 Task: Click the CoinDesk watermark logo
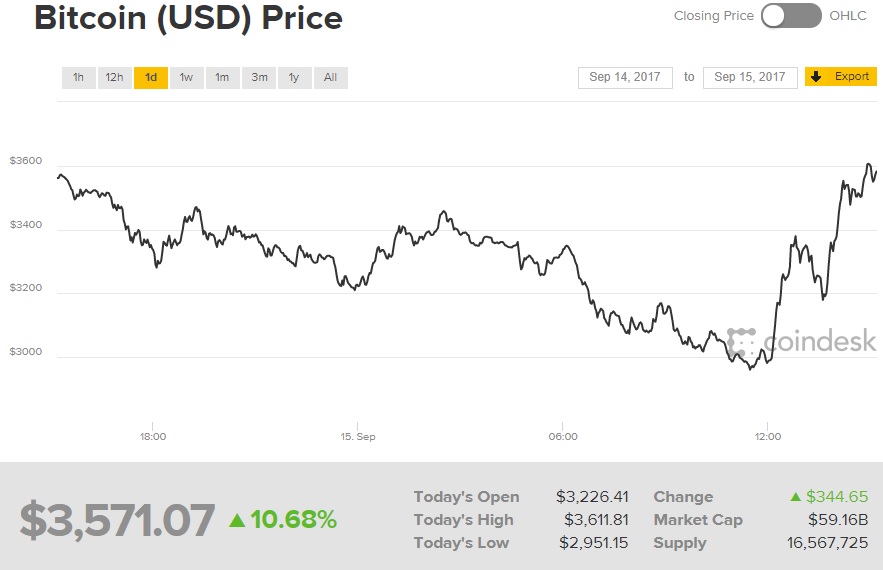802,342
